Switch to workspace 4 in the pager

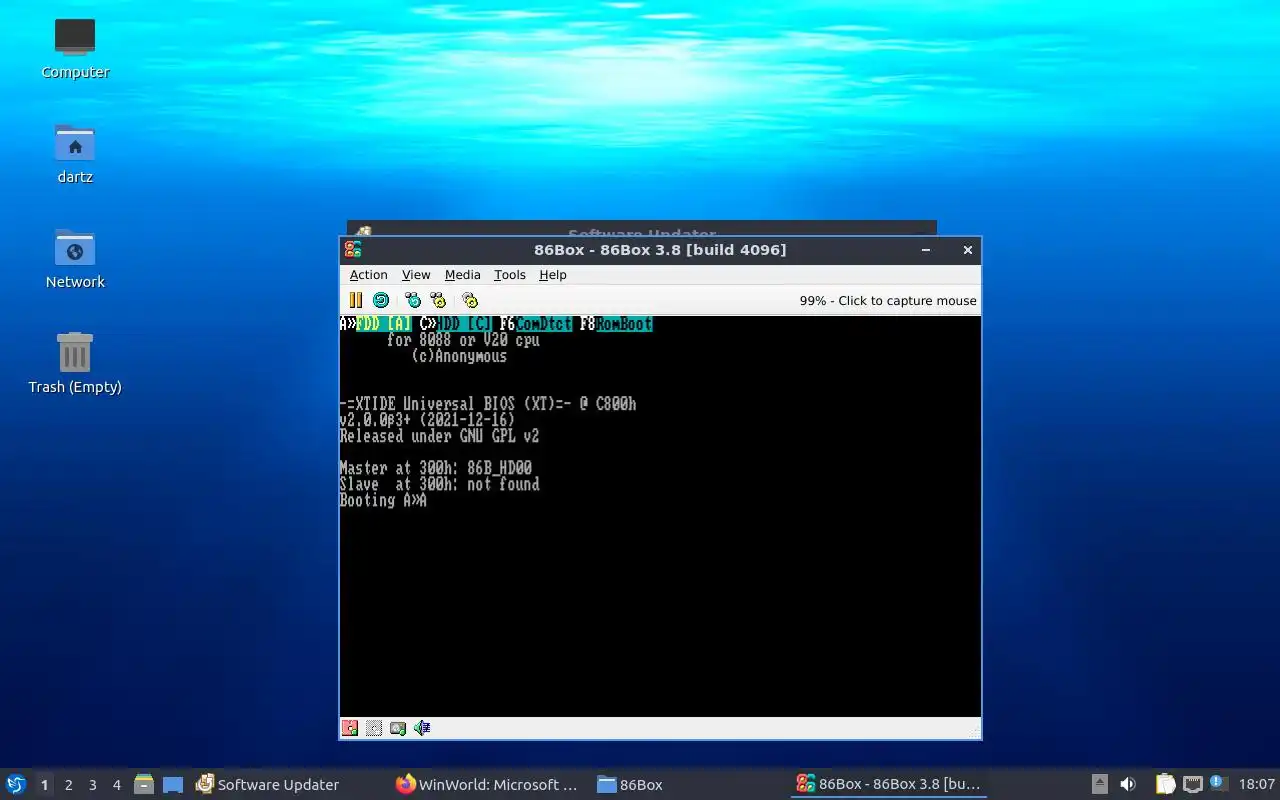(x=116, y=785)
